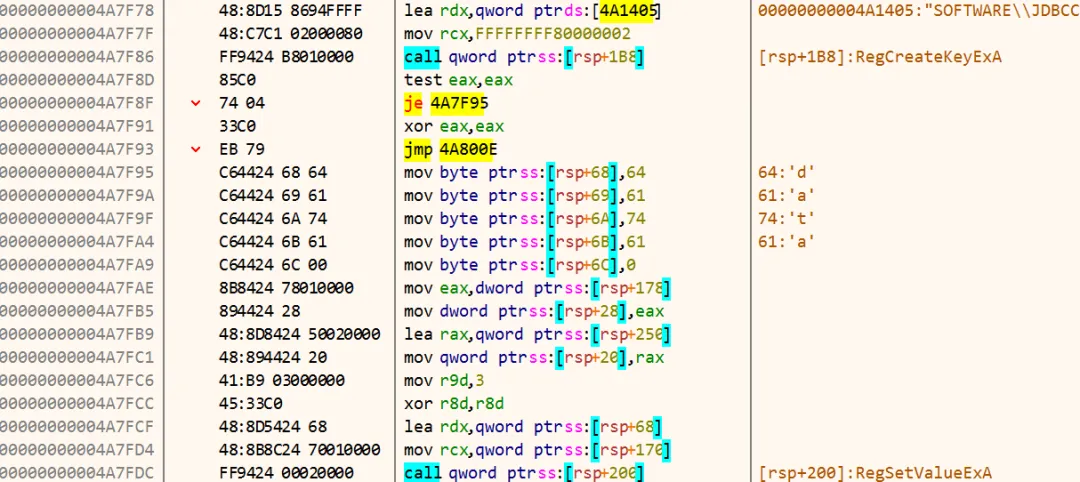Click the "SOFTWARE\\JDBCC string comment

tap(918, 10)
